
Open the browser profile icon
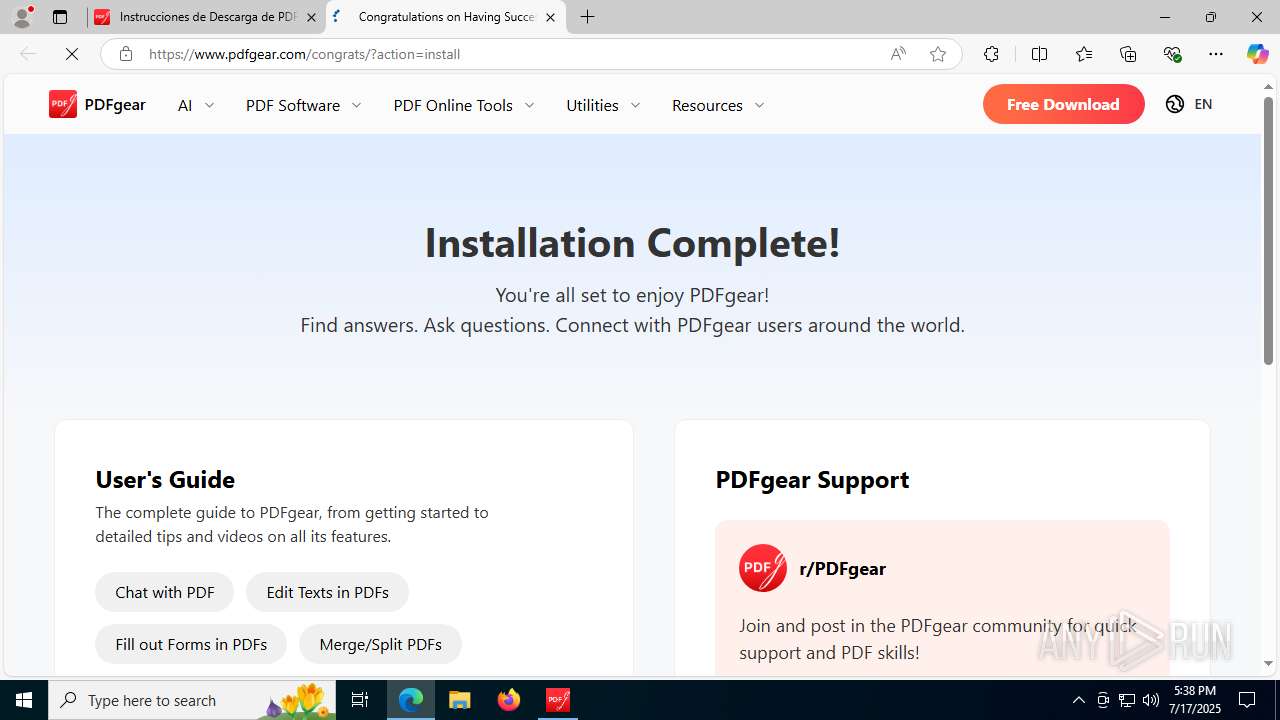22,17
